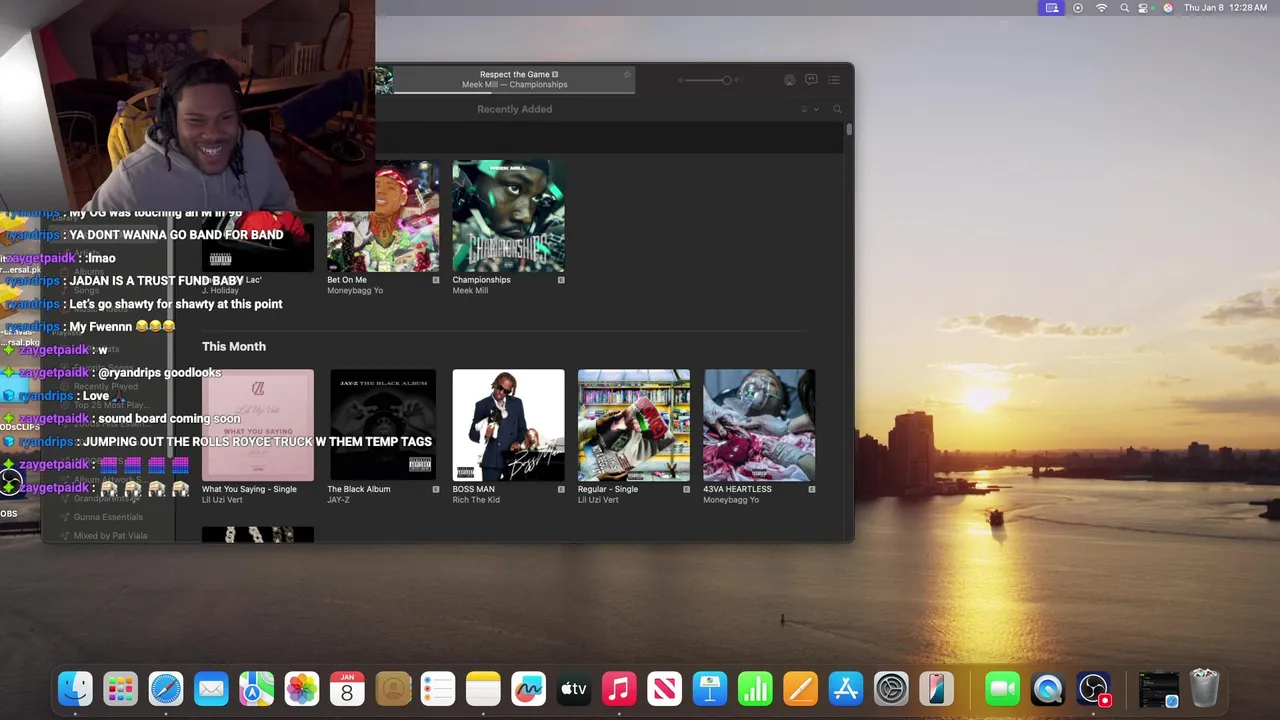Viewport: 1280px width, 720px height.
Task: Show lyrics with the speech bubble icon
Action: [x=811, y=80]
